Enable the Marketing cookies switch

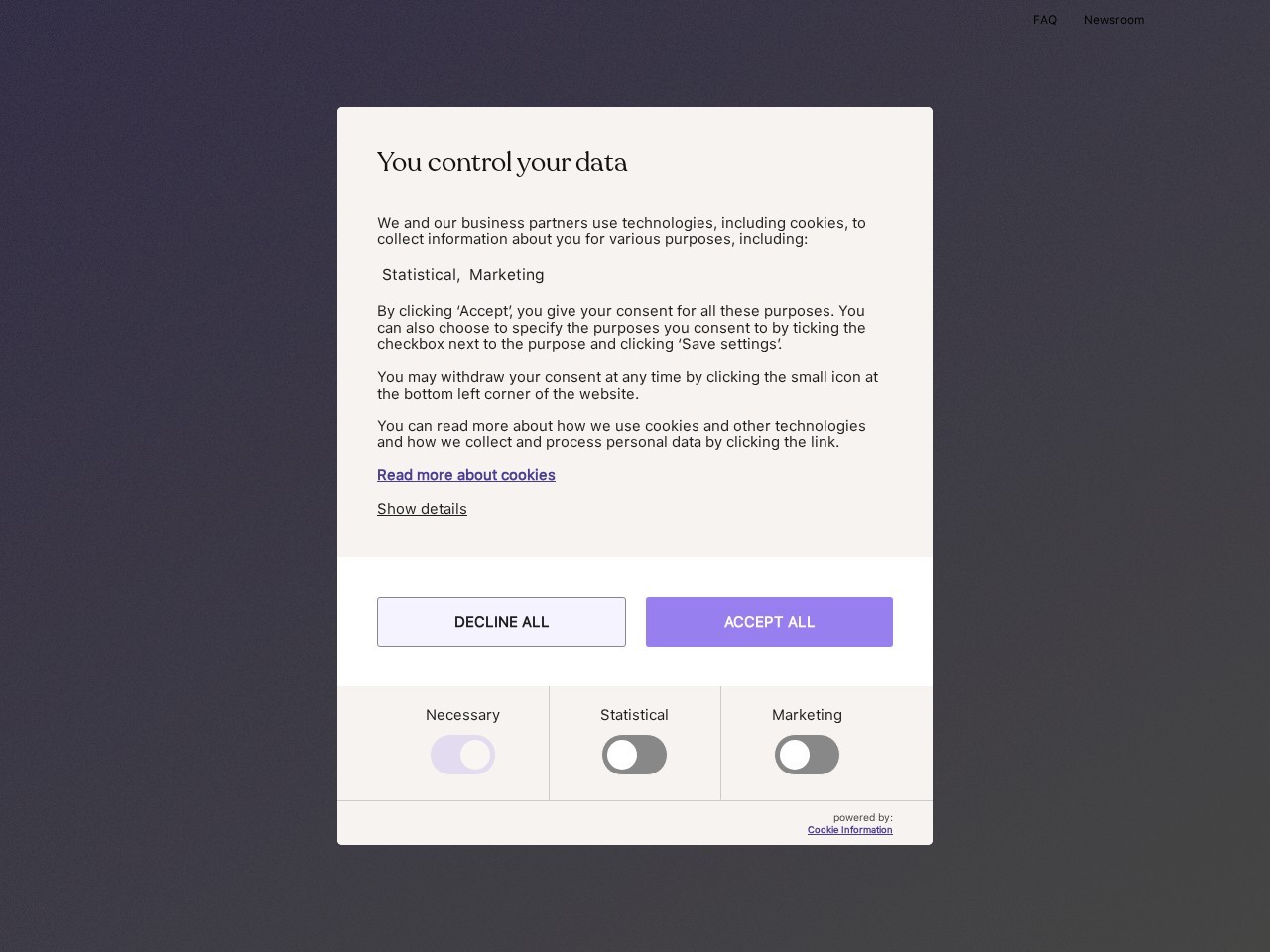tap(807, 755)
